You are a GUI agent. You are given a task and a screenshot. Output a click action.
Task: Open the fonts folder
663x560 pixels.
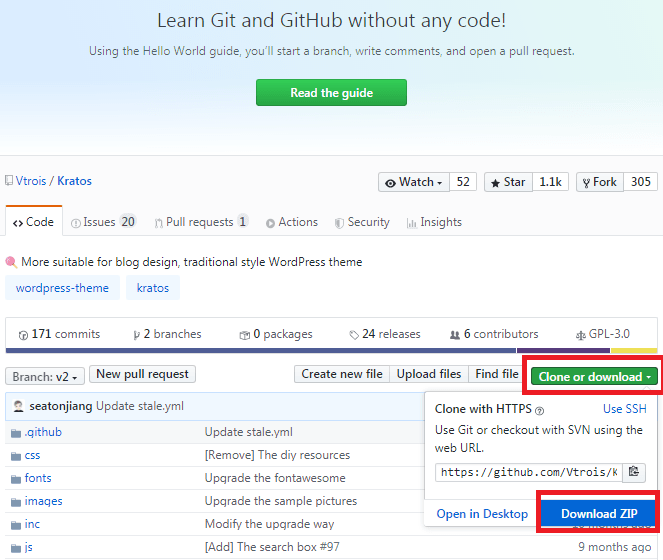[38, 478]
